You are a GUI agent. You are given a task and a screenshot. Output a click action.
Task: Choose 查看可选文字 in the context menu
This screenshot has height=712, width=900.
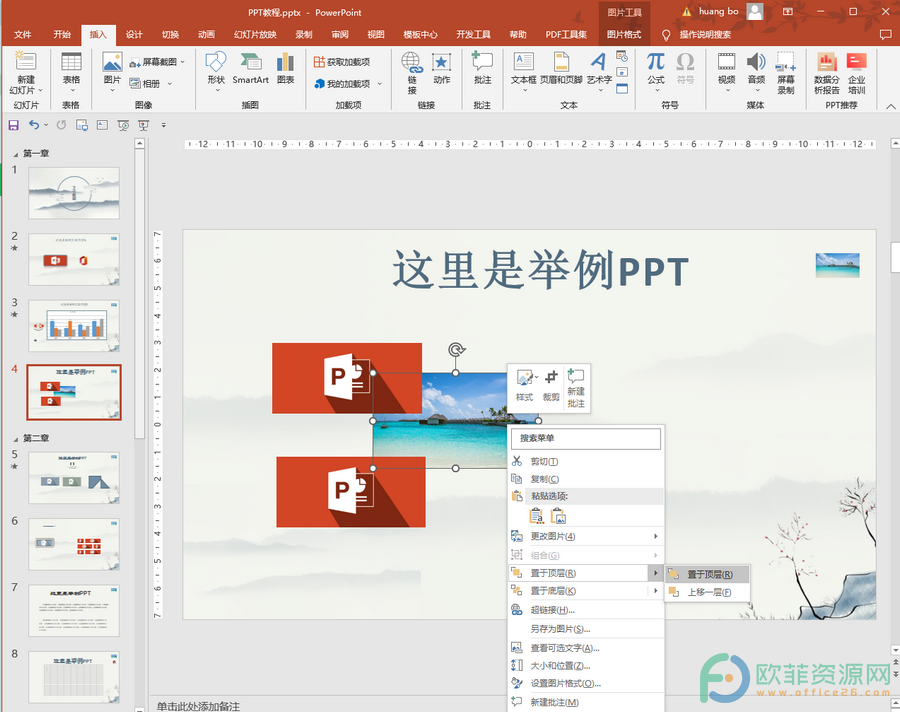[x=586, y=648]
